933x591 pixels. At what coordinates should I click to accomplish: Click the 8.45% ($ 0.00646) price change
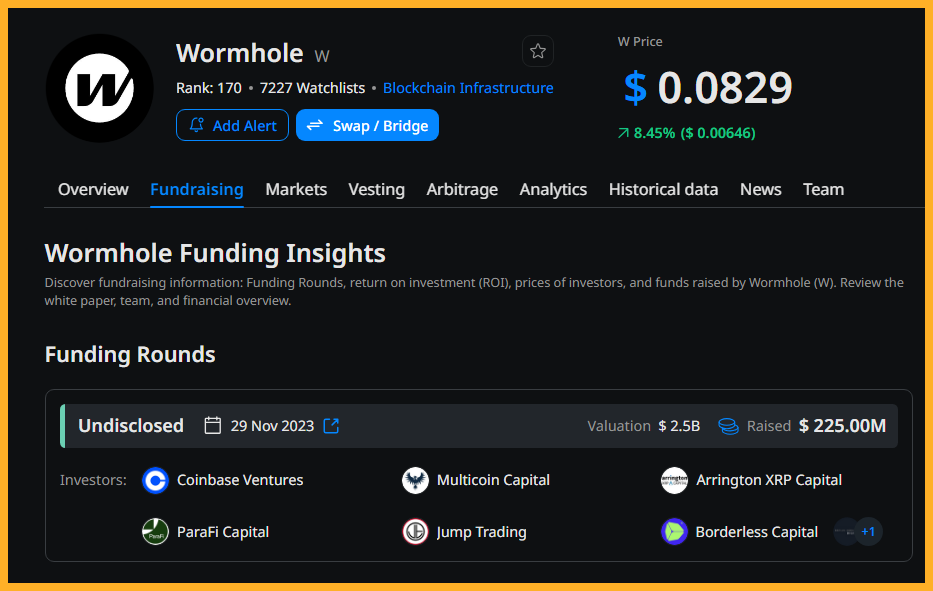694,133
